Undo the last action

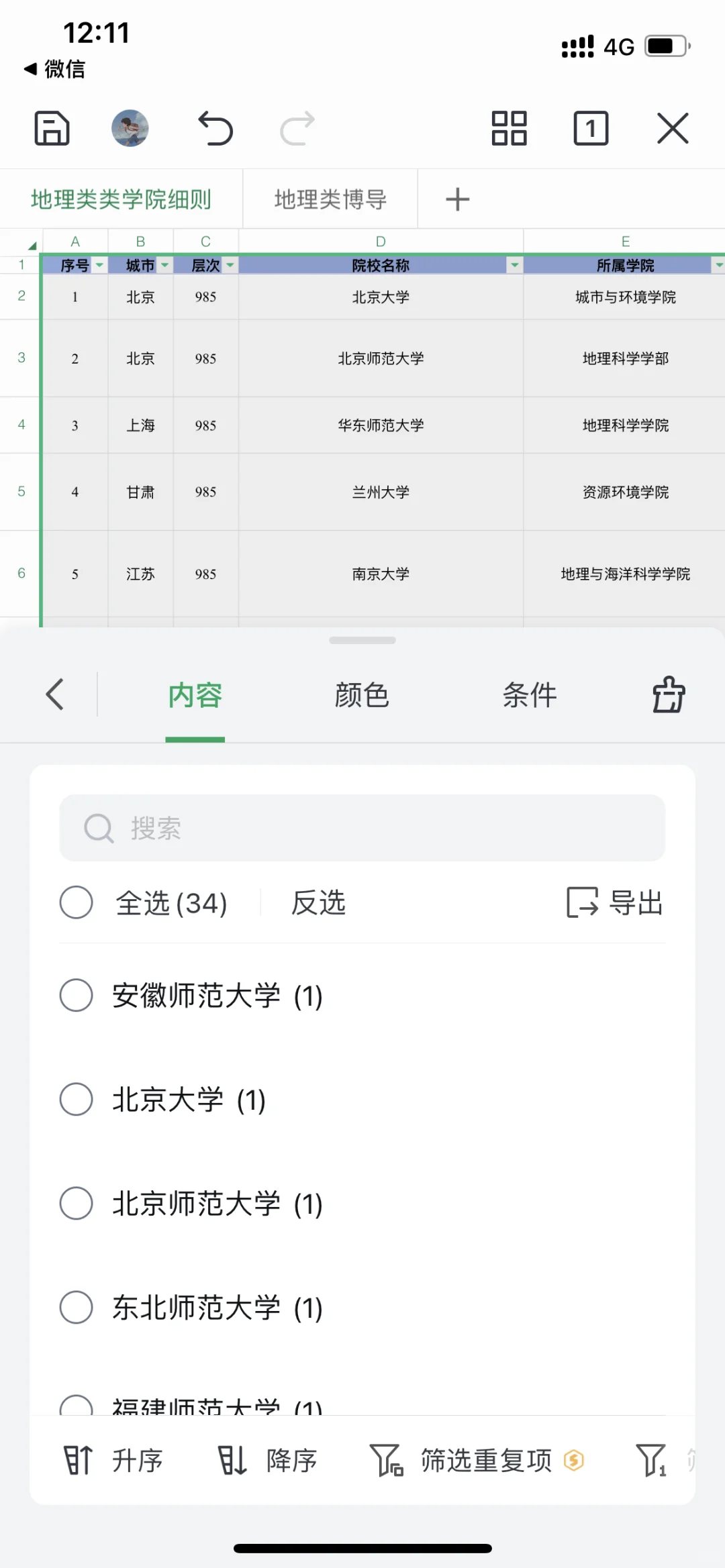coord(215,128)
